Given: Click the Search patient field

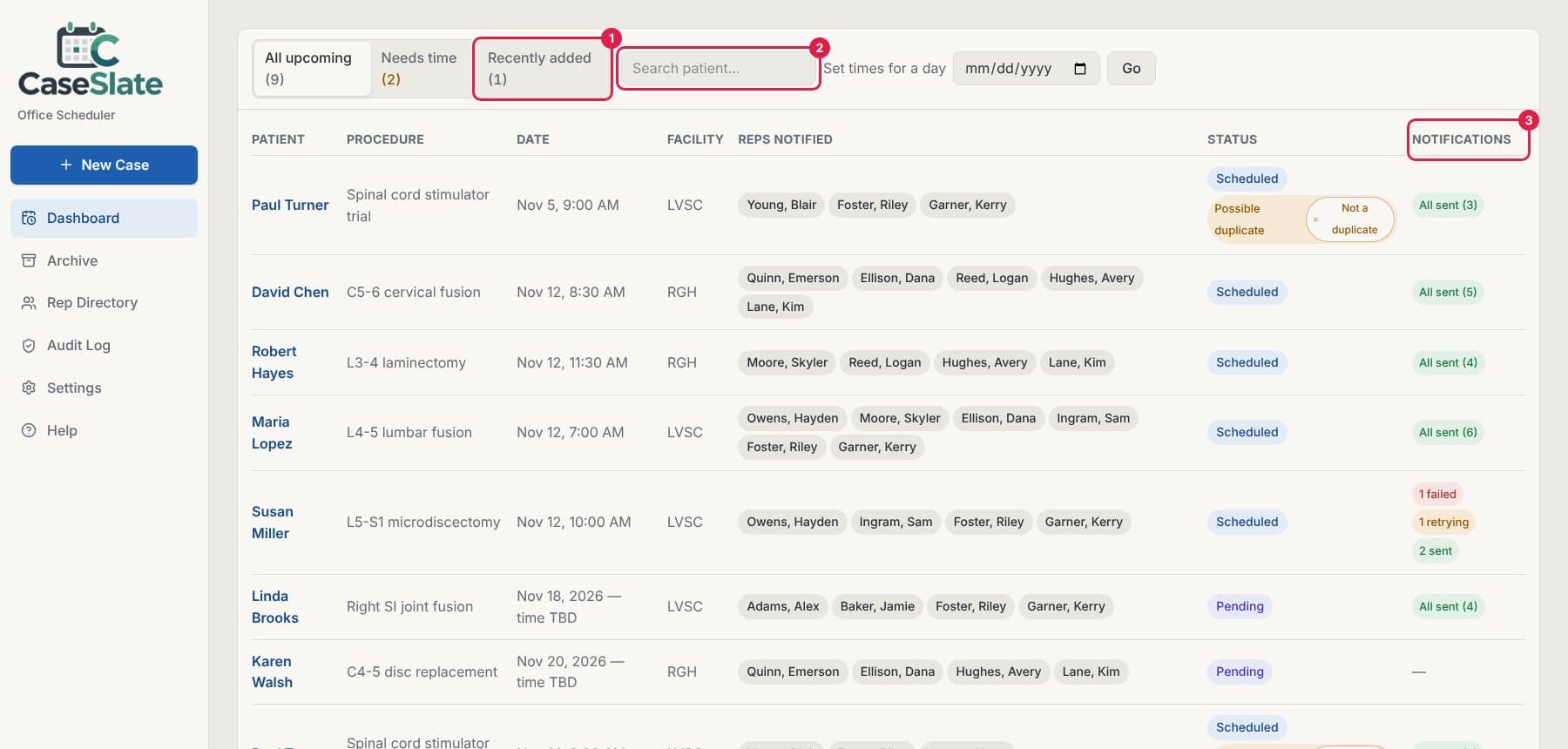Looking at the screenshot, I should coord(718,68).
